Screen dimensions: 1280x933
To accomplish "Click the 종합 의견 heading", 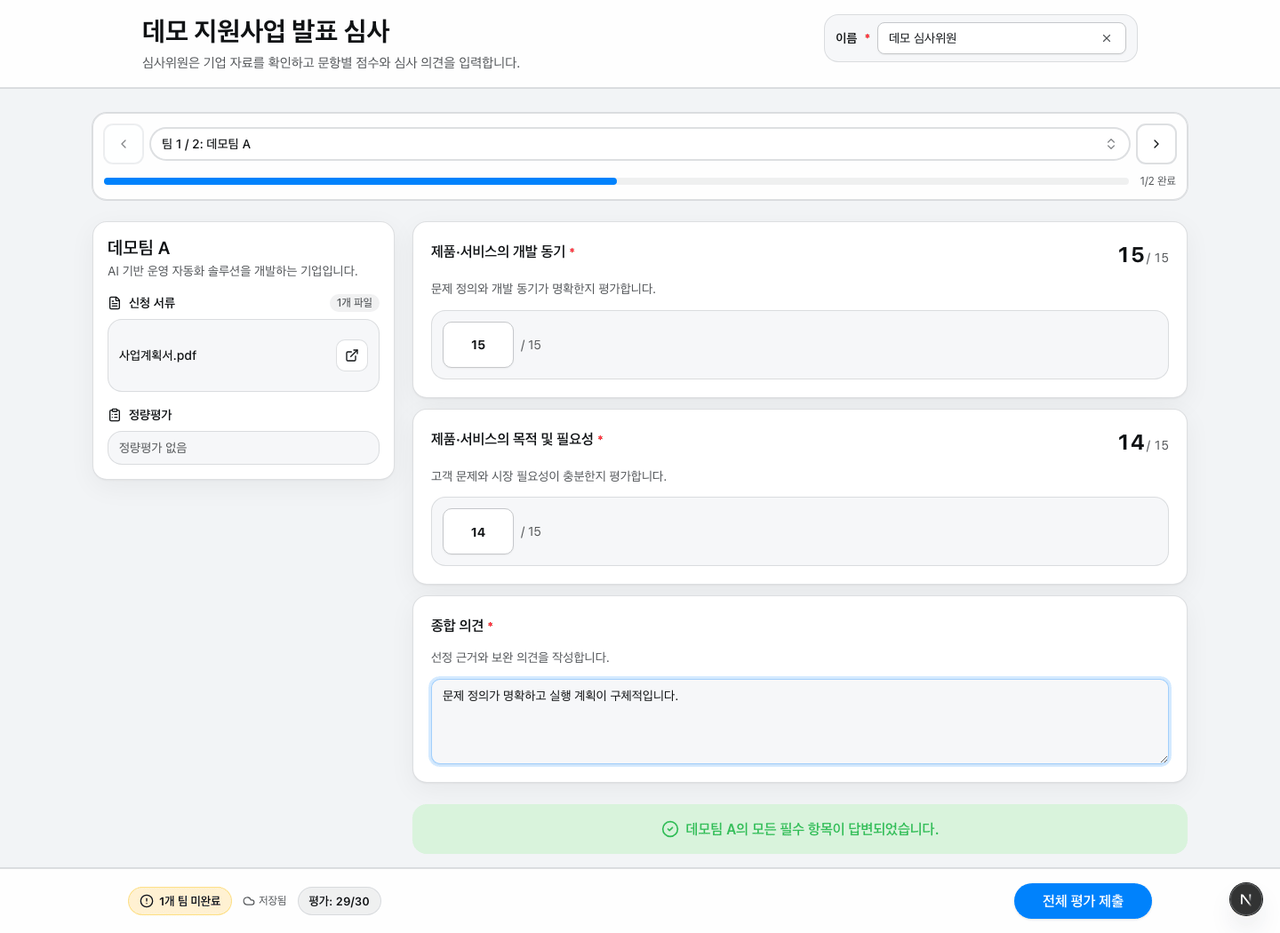I will [457, 625].
